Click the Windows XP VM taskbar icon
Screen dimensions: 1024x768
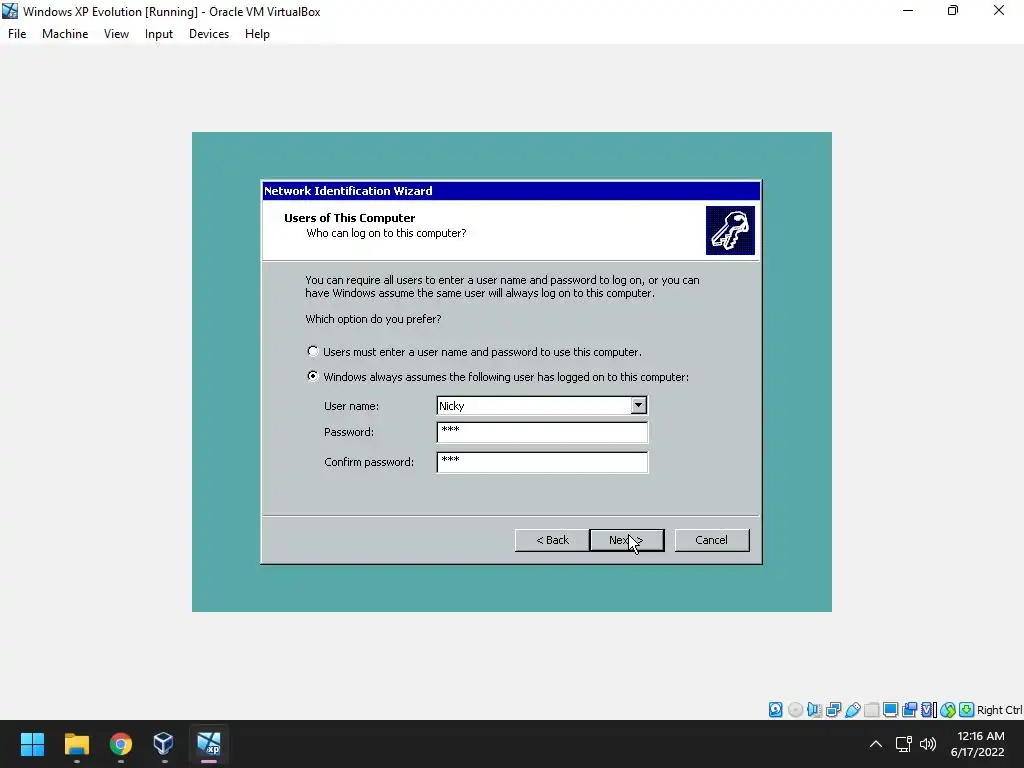click(x=208, y=744)
